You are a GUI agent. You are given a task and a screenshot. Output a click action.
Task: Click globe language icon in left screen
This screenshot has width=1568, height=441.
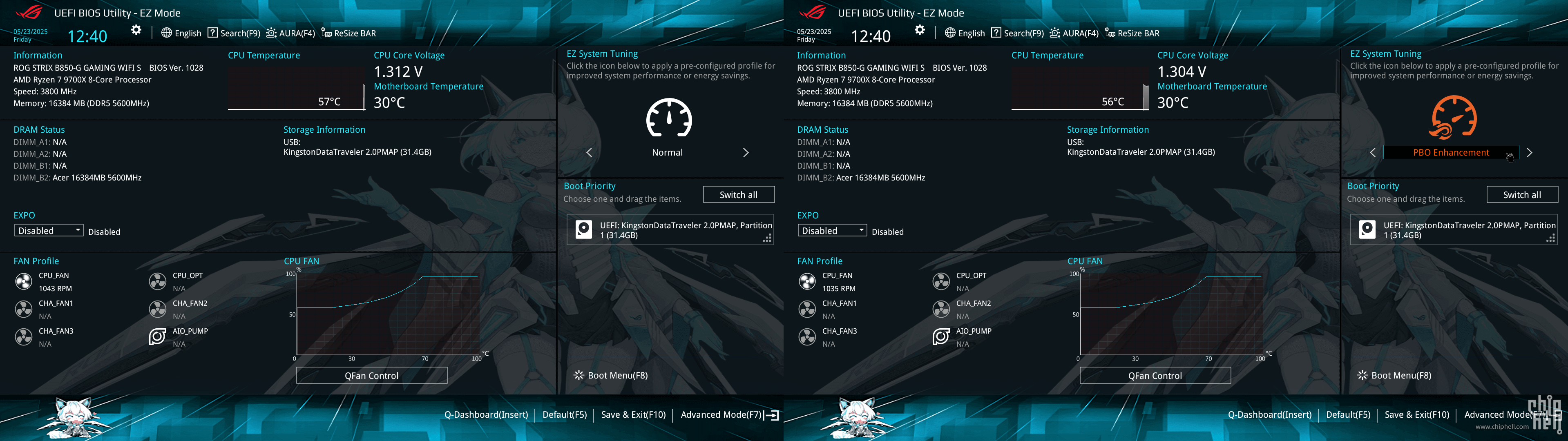point(166,33)
